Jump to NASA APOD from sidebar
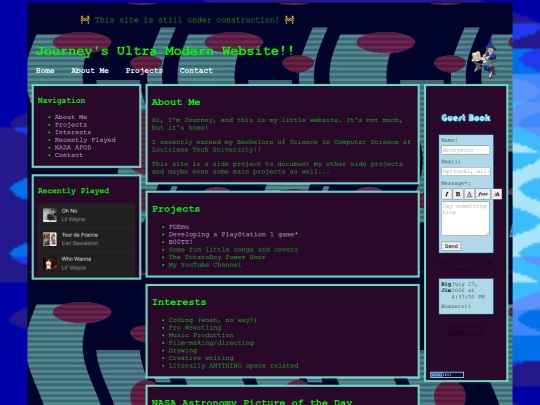This screenshot has width=540, height=405. (73, 147)
